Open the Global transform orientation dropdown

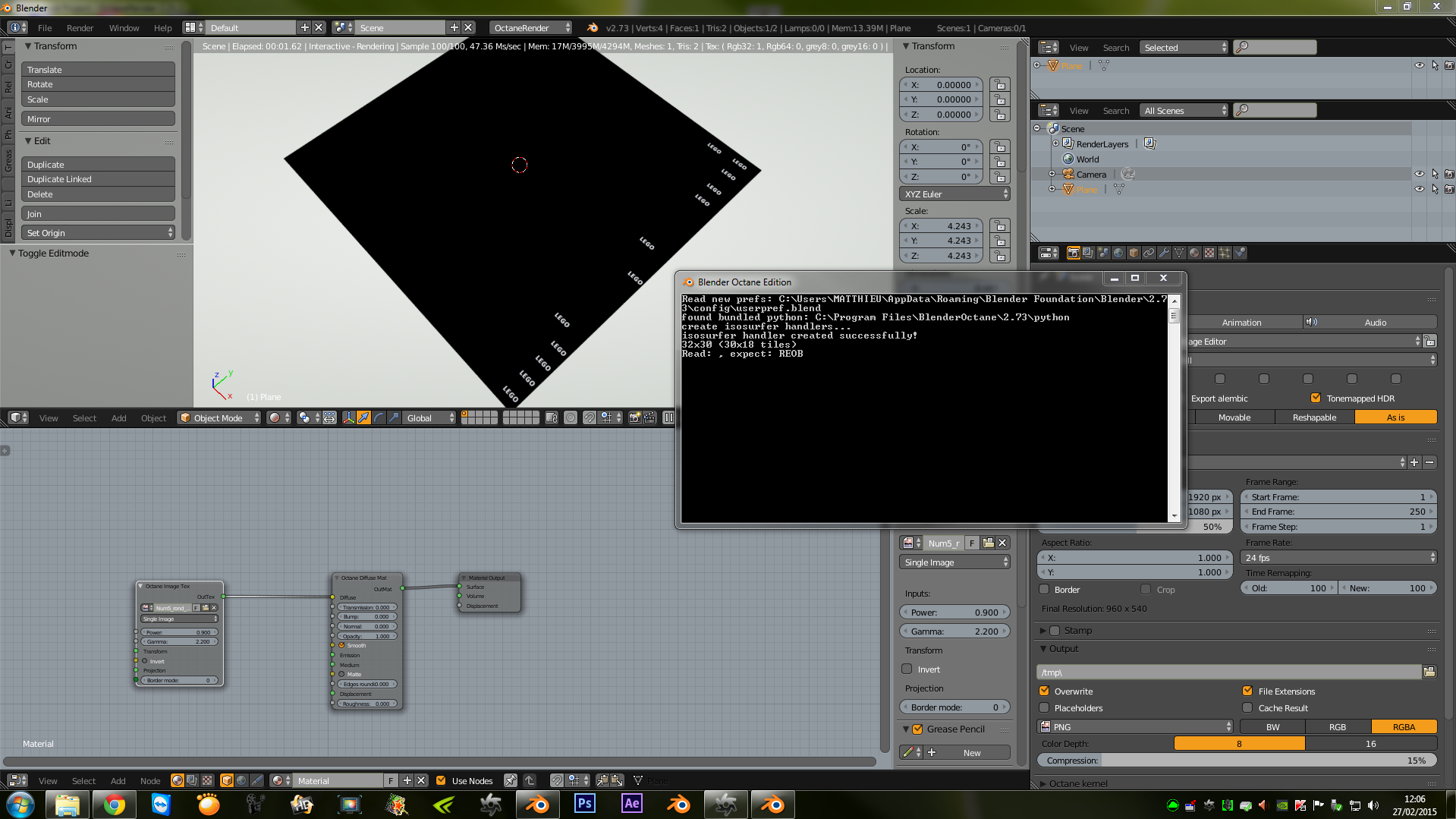pyautogui.click(x=429, y=417)
